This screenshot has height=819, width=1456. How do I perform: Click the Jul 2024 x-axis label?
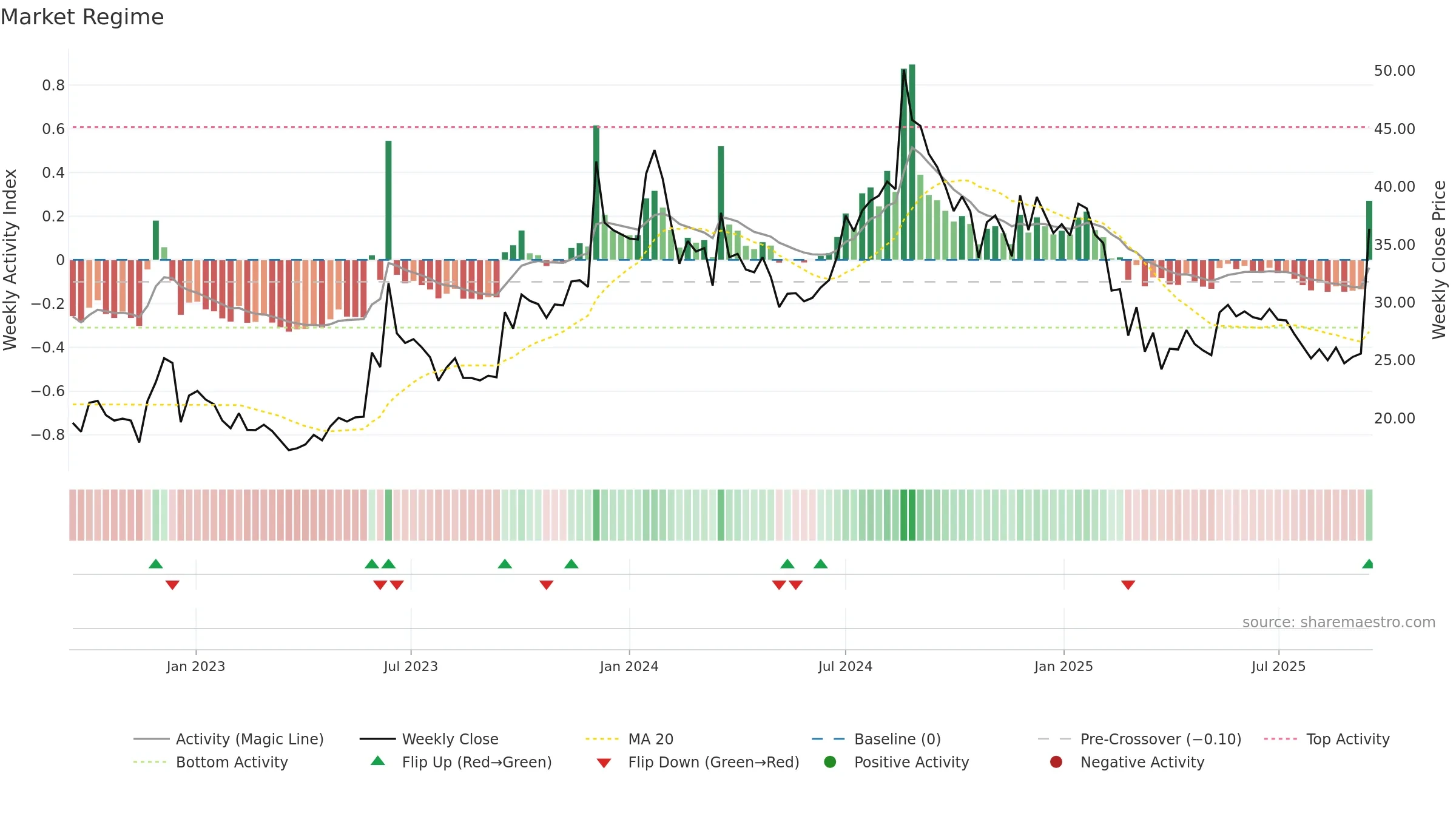(845, 666)
